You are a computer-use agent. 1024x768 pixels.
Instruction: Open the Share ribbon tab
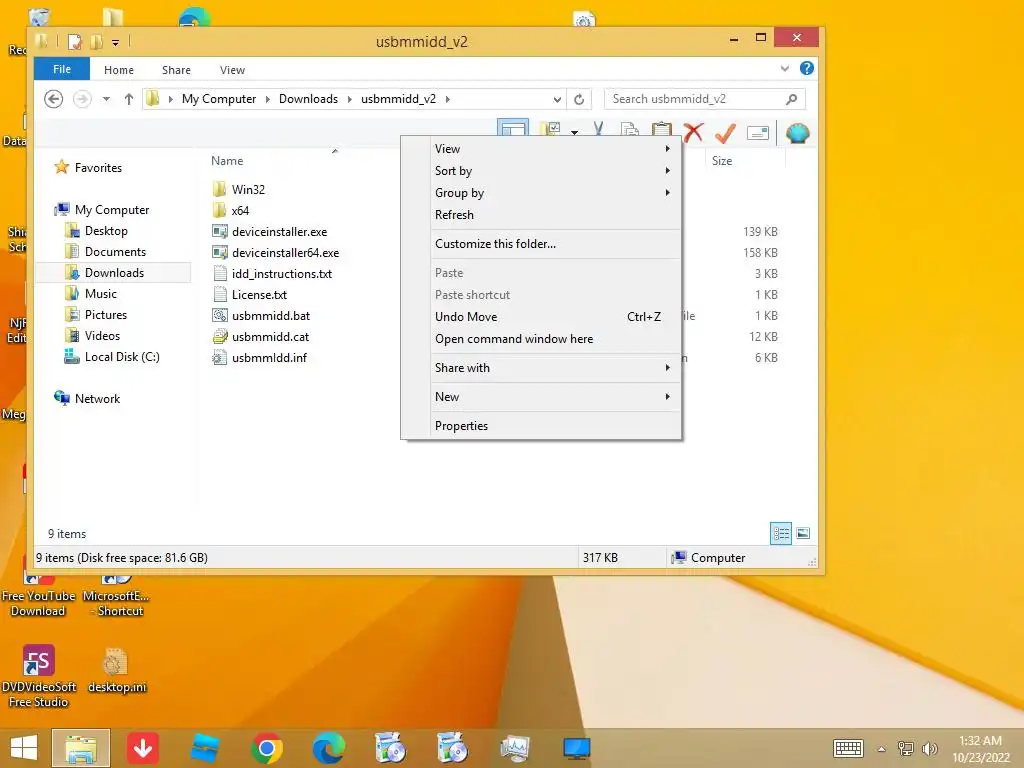point(176,70)
